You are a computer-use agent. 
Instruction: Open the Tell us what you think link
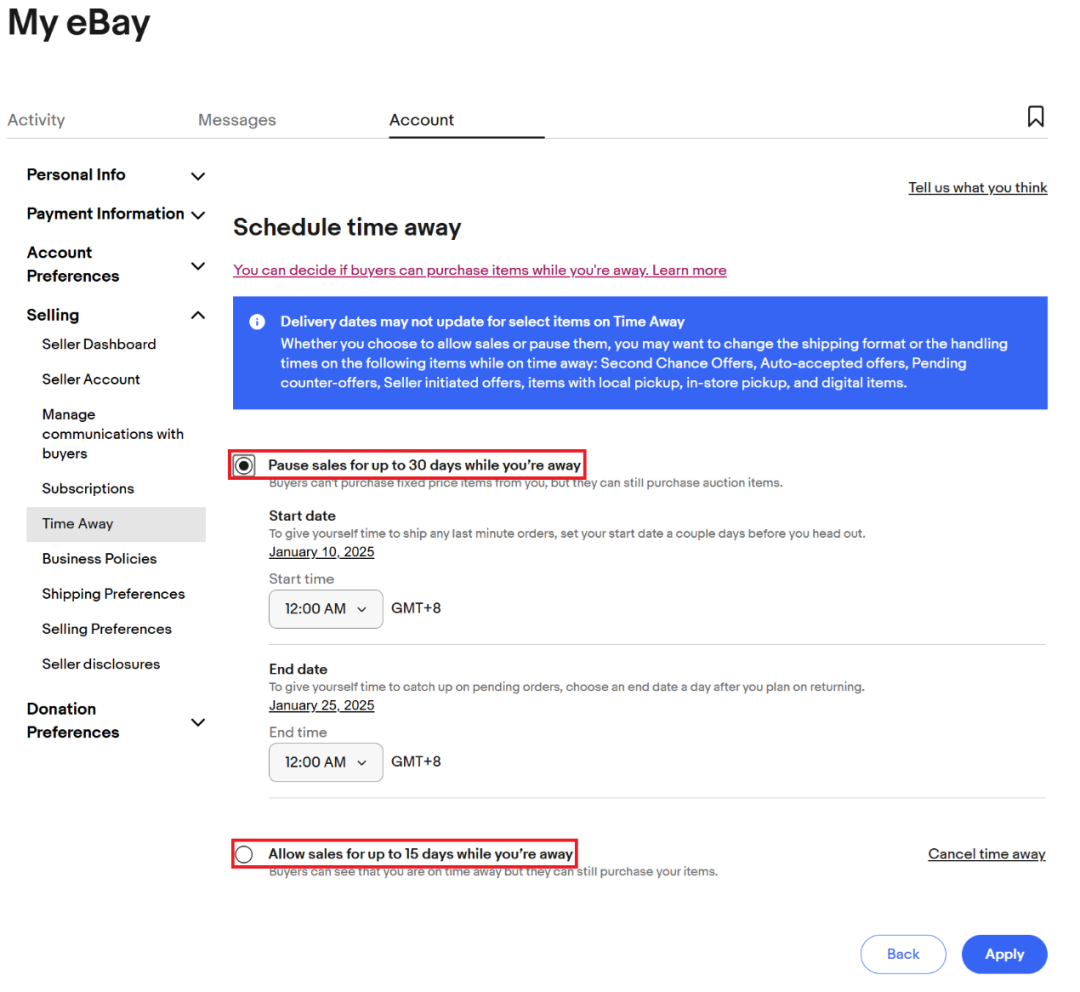point(977,188)
